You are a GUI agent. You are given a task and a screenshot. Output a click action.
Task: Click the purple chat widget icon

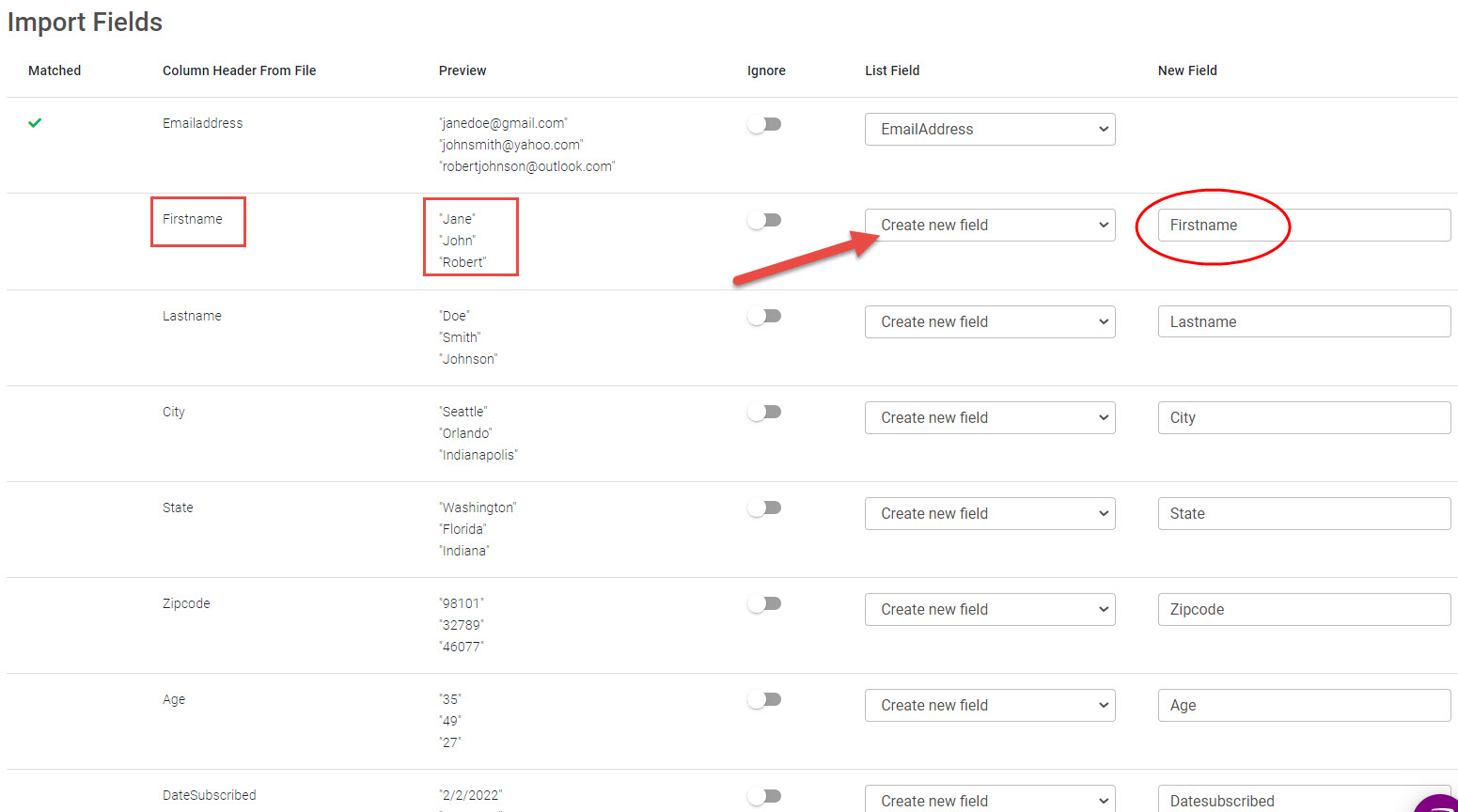(x=1440, y=804)
